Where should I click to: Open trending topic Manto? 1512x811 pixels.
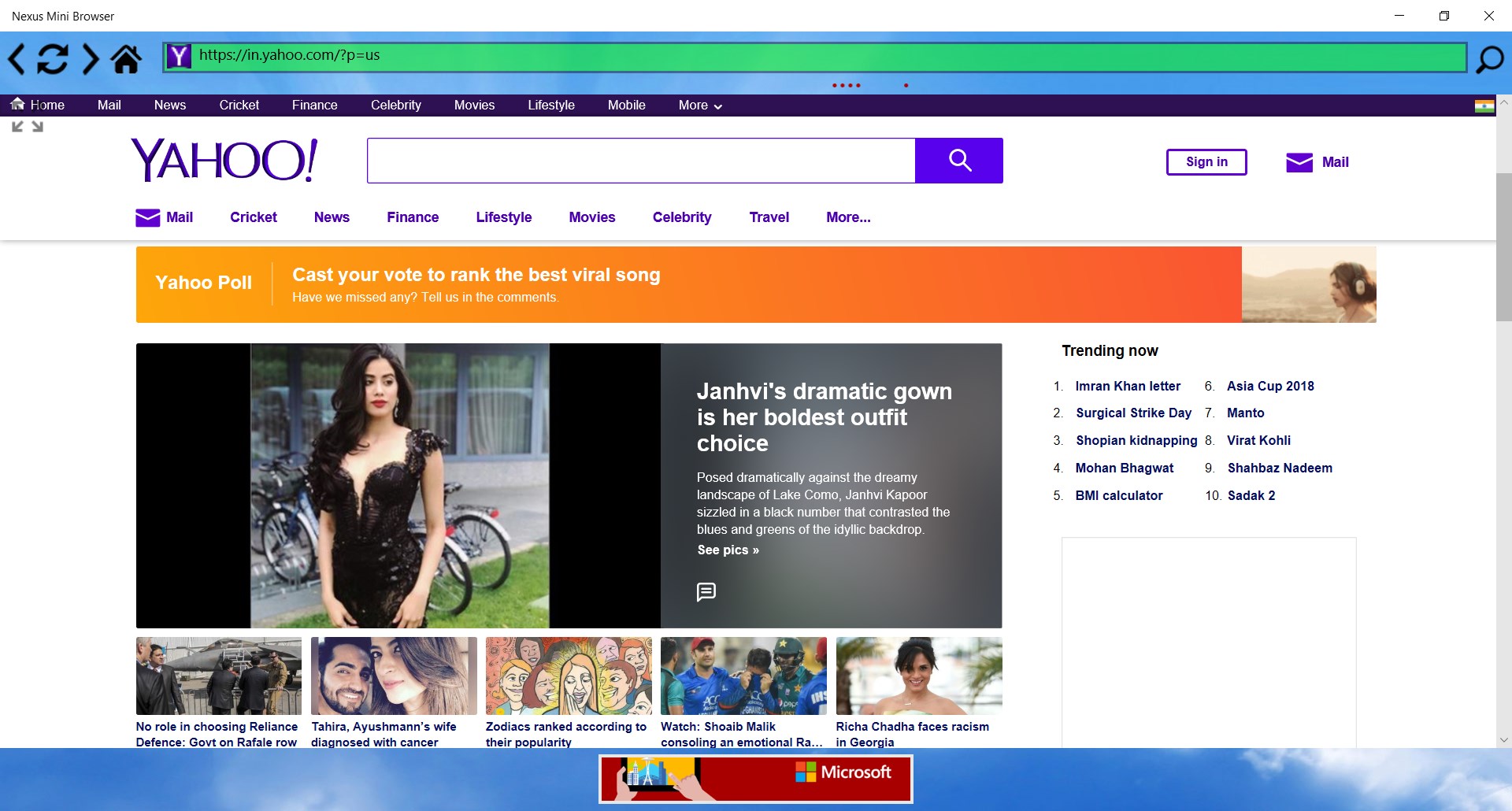[x=1246, y=413]
